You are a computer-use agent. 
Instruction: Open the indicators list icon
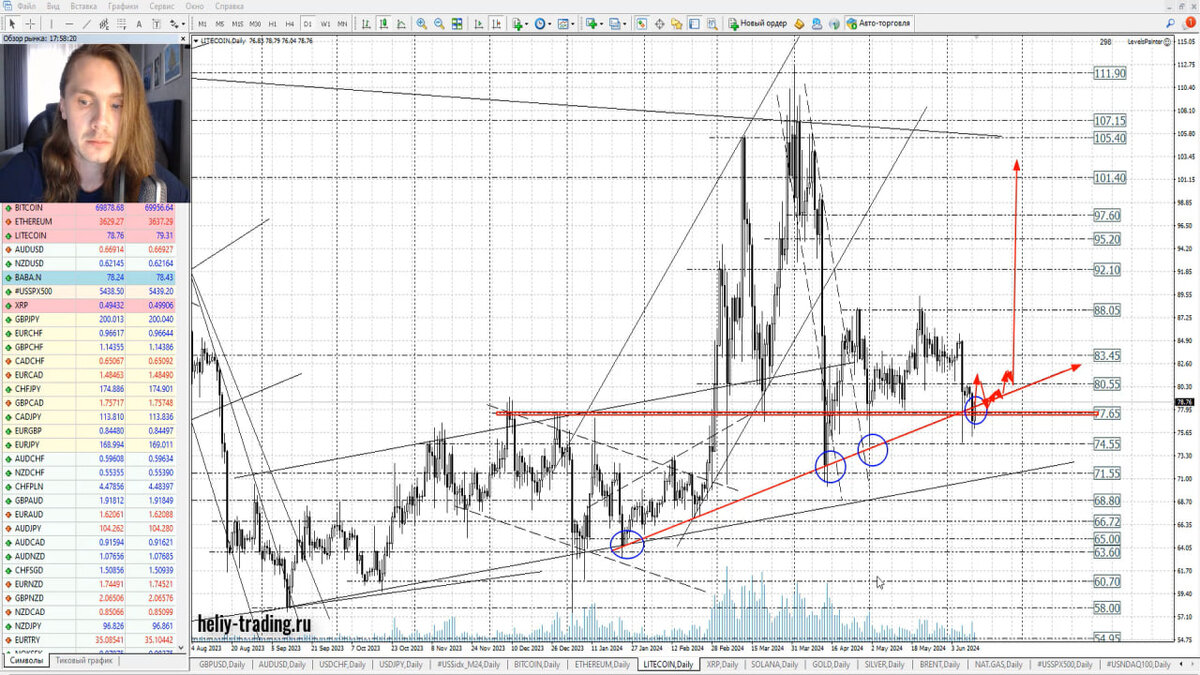click(517, 22)
